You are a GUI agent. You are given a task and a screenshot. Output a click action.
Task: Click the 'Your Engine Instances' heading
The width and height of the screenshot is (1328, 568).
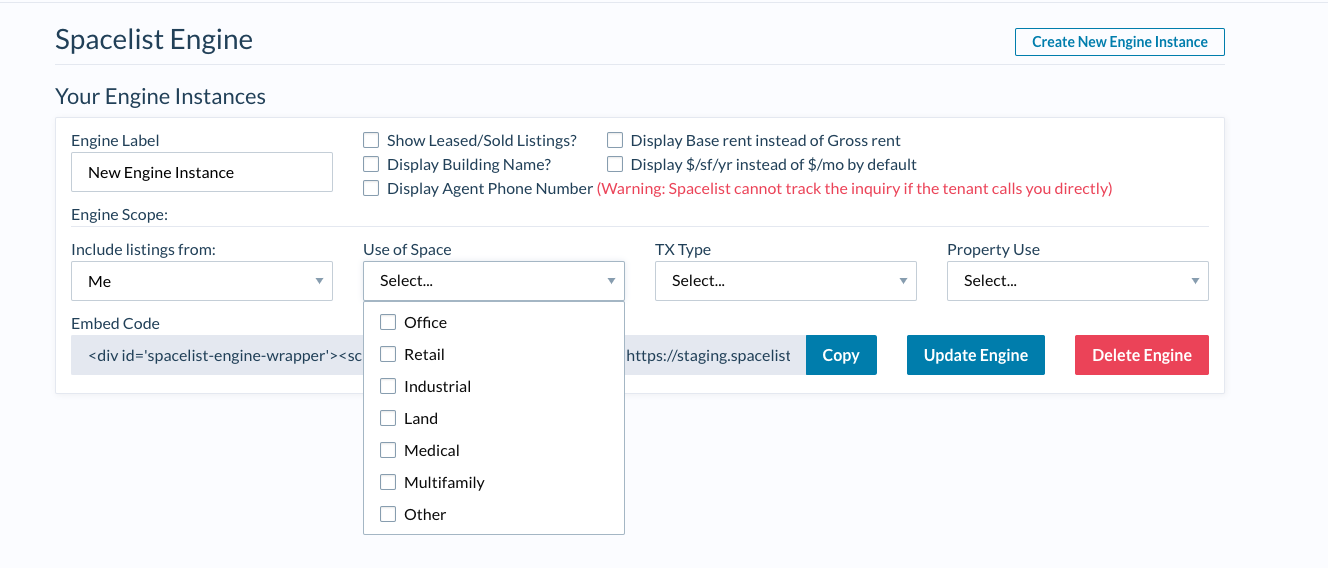[x=160, y=97]
